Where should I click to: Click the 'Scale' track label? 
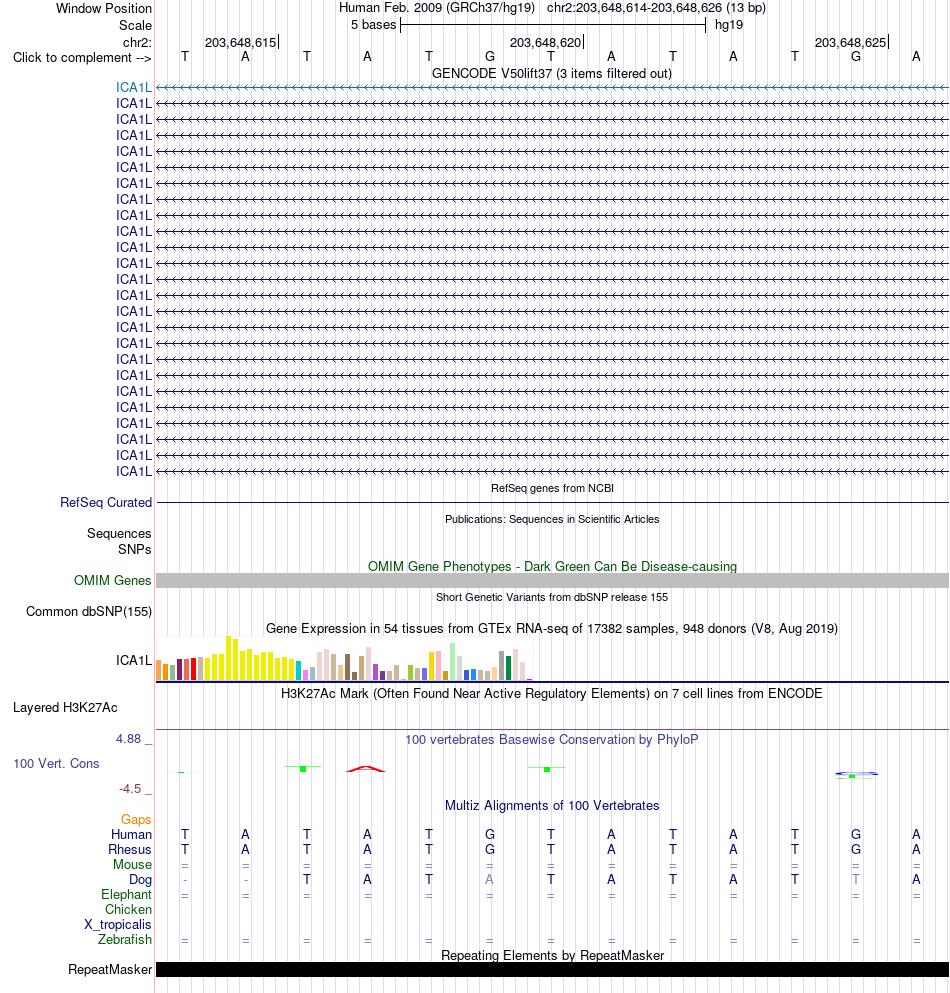click(135, 25)
